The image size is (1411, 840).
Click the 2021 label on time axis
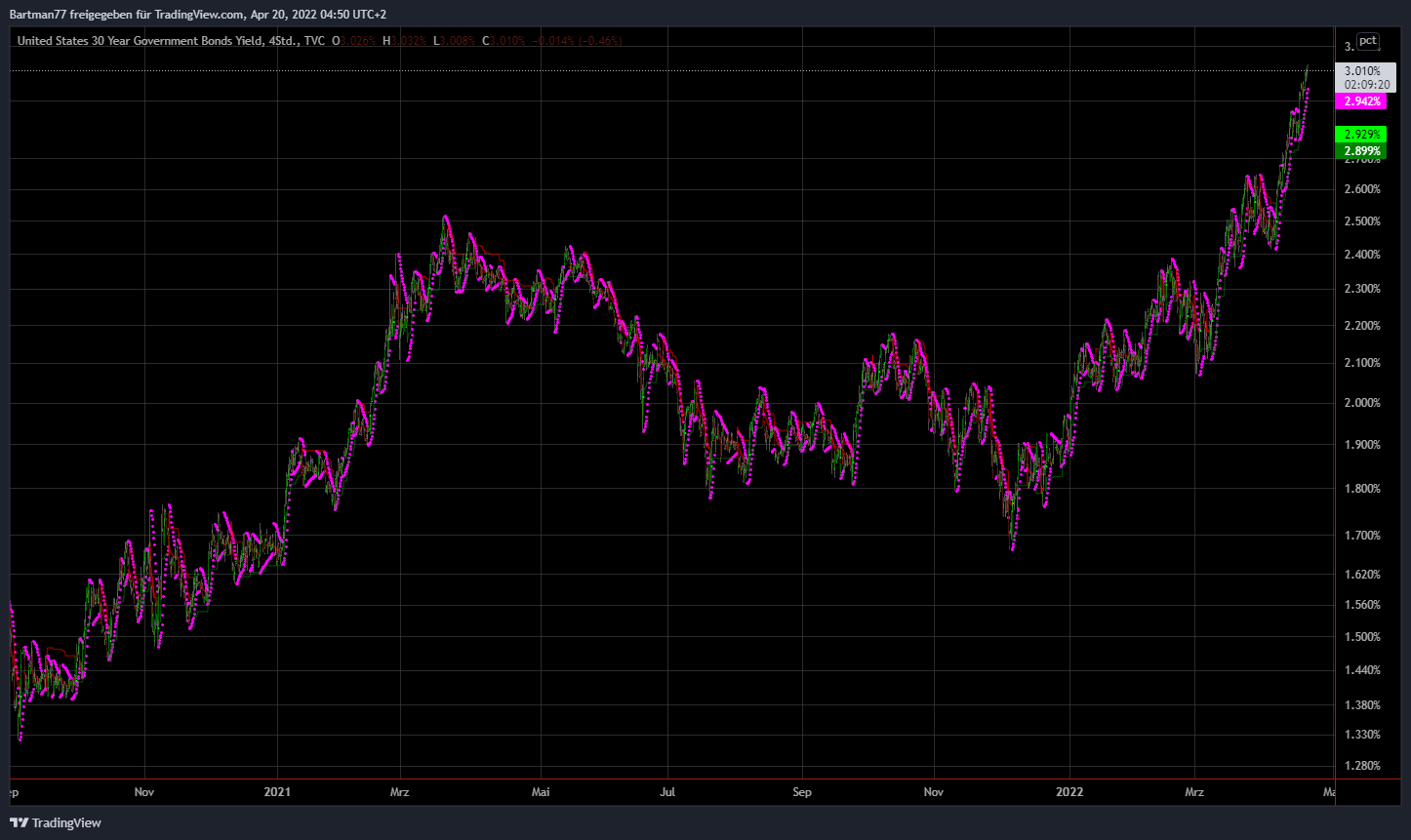coord(278,792)
